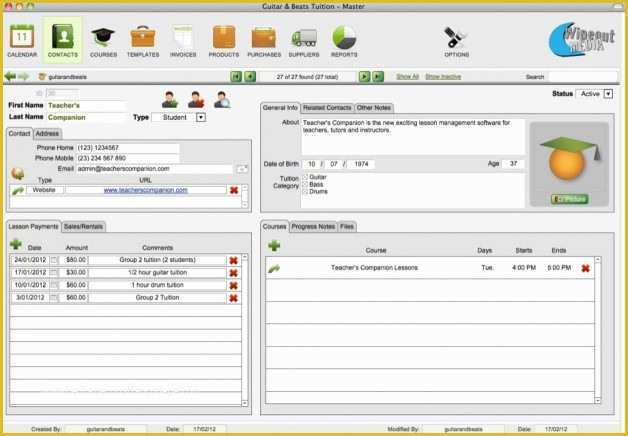628x436 pixels.
Task: Click the Phone Mobile field
Action: tap(127, 158)
